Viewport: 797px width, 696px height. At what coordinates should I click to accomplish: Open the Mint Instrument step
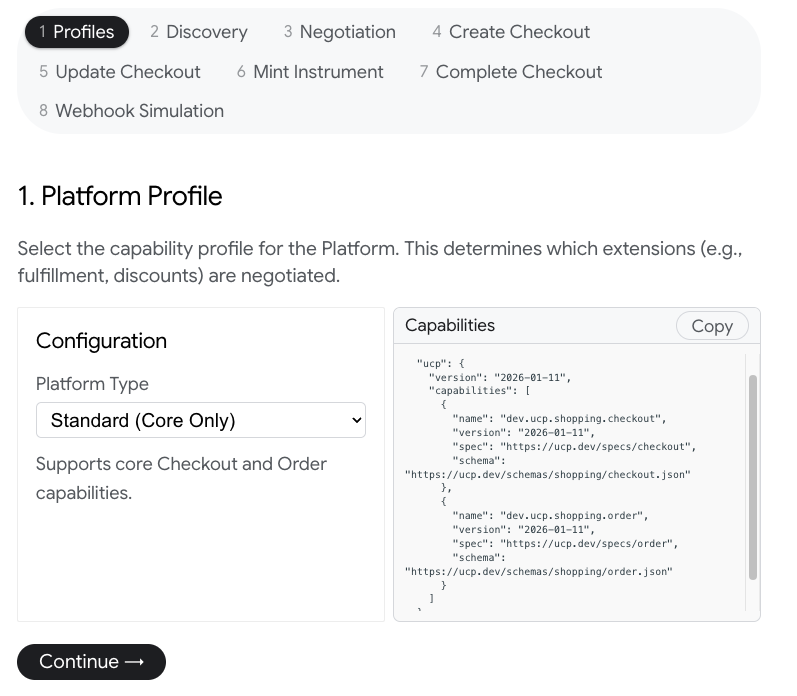309,72
